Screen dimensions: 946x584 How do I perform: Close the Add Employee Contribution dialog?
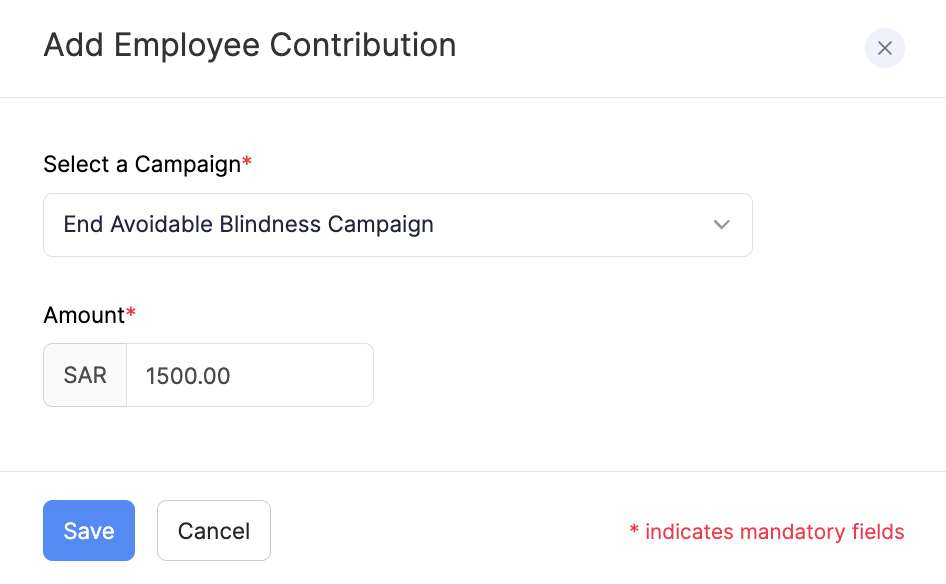pyautogui.click(x=884, y=48)
